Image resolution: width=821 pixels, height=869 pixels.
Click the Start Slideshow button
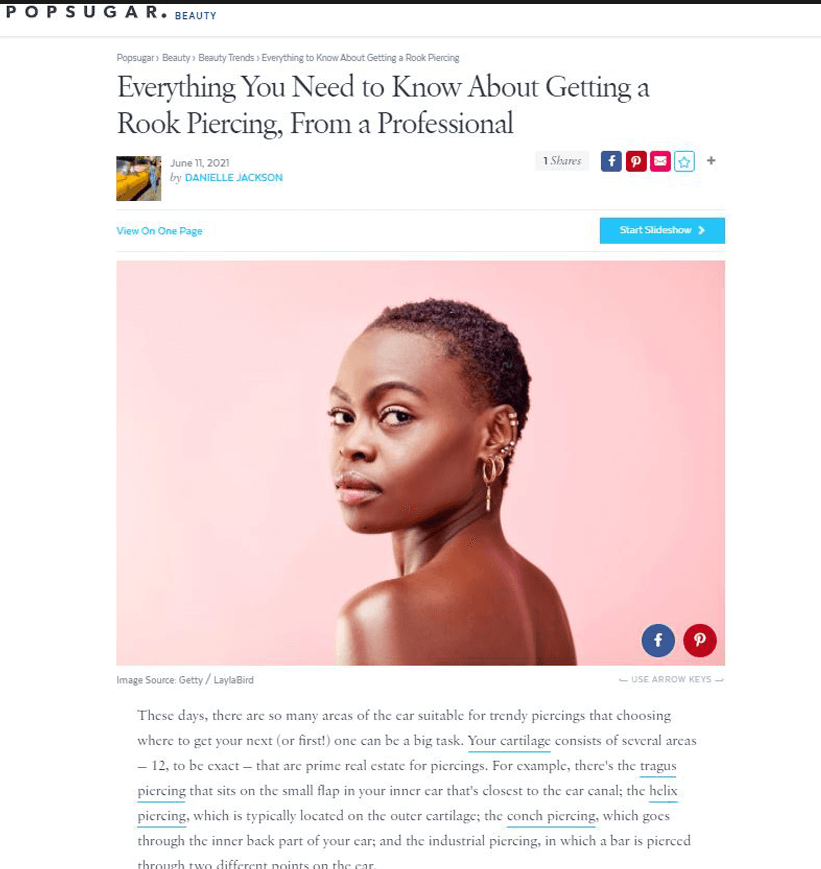click(662, 231)
